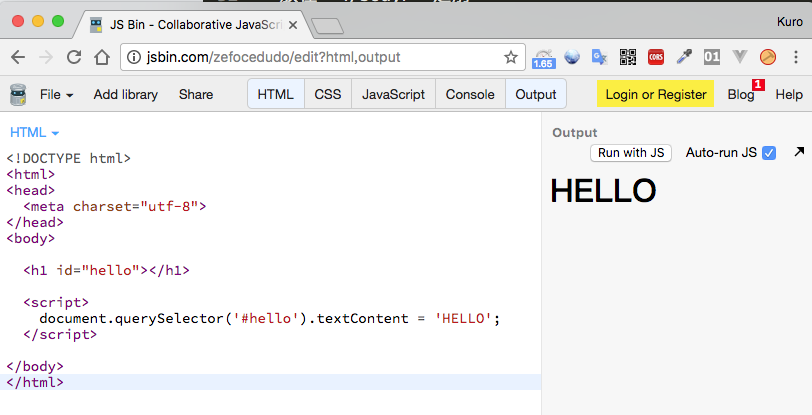Click the browser forward arrow
Screen dimensions: 812x415
tap(46, 57)
